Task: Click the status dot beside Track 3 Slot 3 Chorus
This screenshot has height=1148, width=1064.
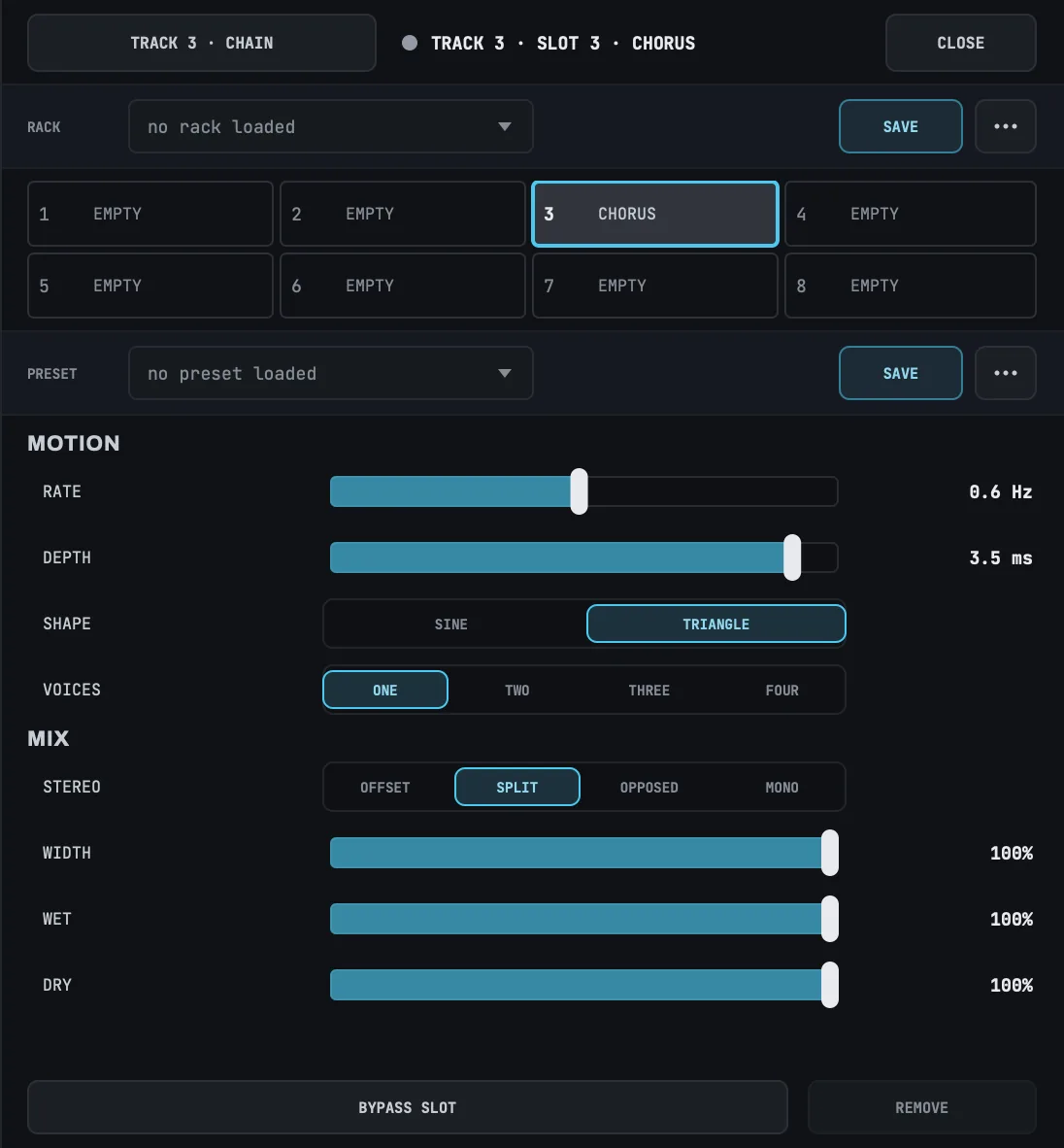Action: (410, 43)
